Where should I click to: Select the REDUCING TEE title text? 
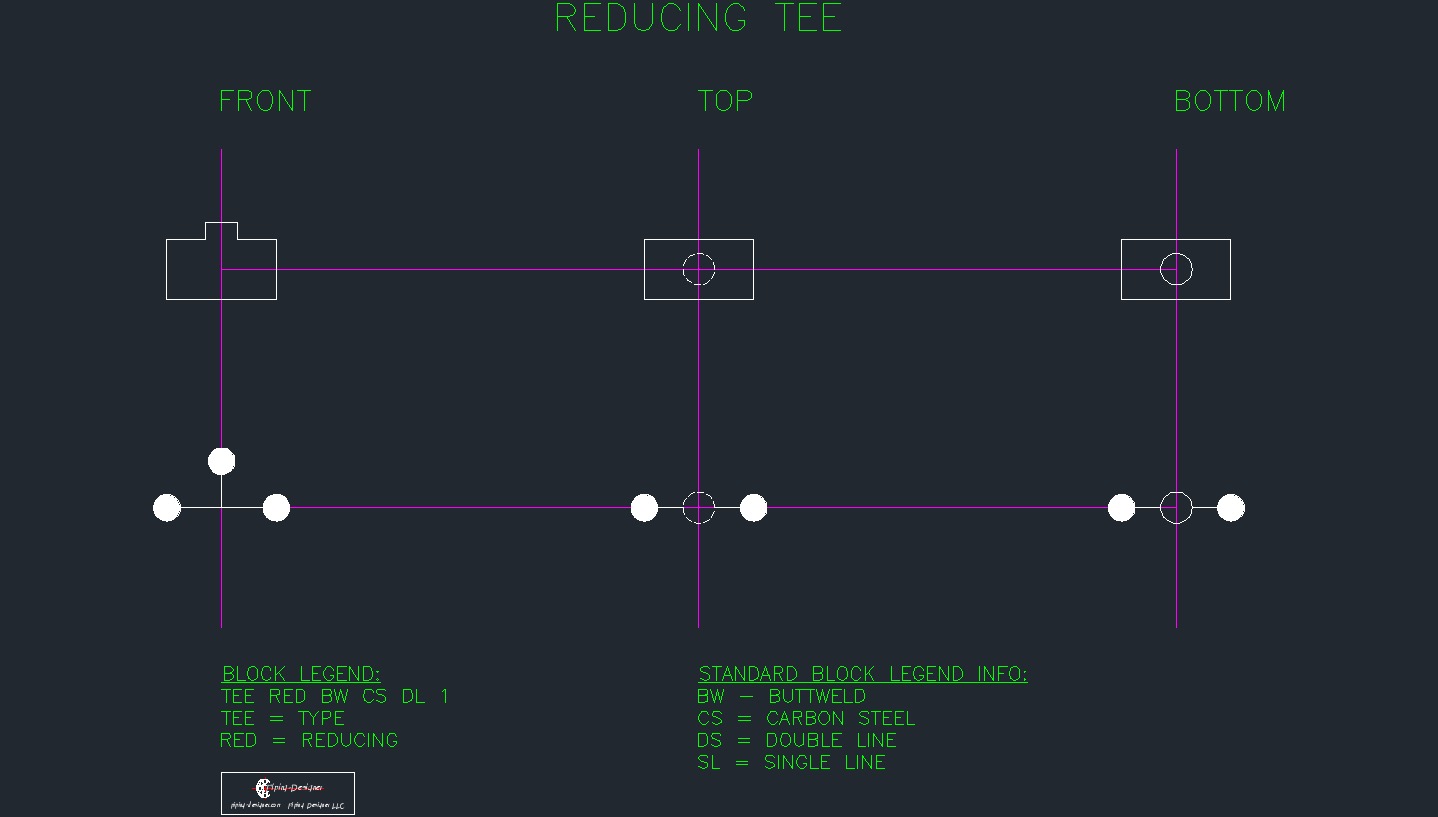click(698, 19)
